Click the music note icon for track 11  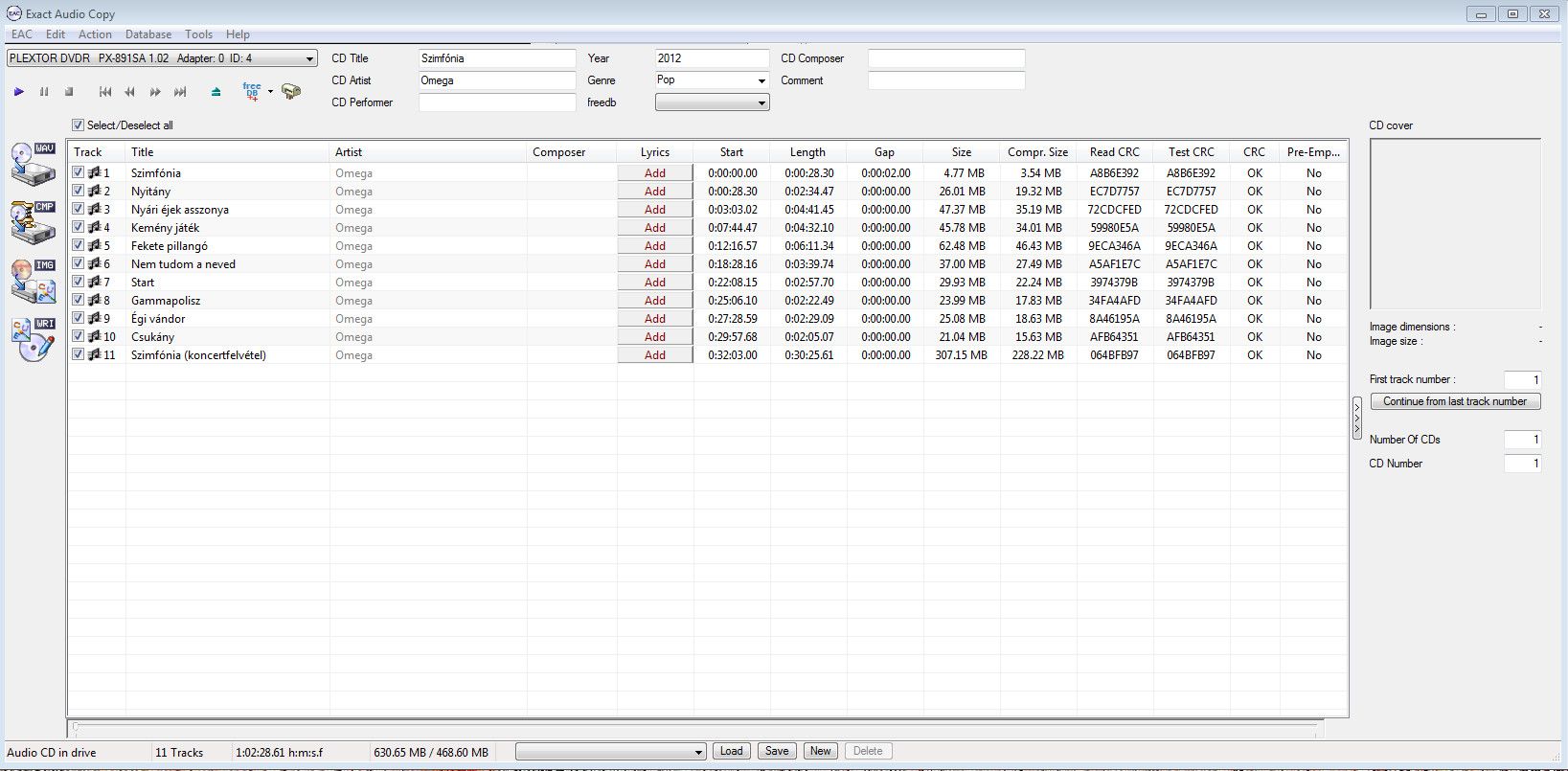pyautogui.click(x=94, y=355)
